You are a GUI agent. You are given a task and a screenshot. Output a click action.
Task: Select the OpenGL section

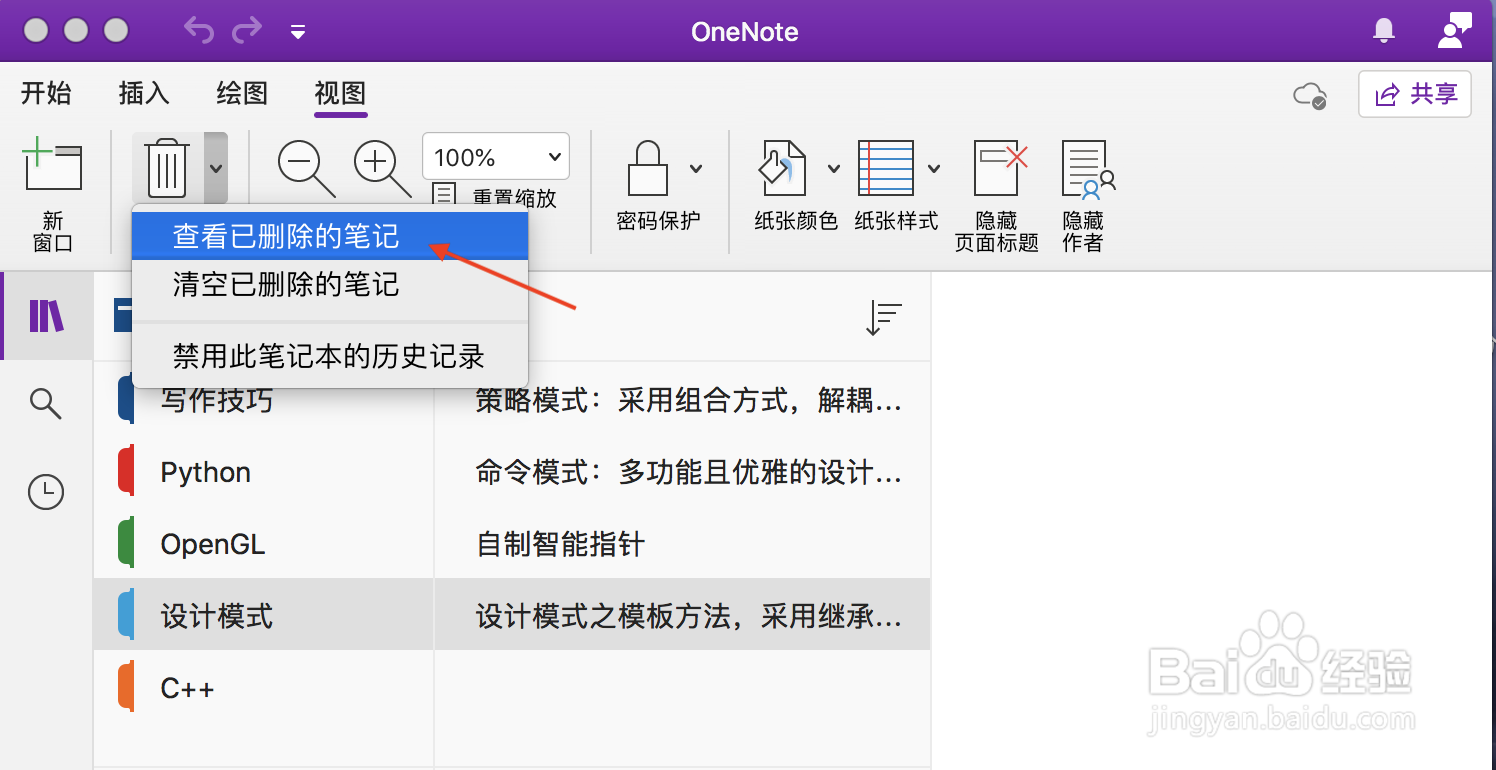264,544
